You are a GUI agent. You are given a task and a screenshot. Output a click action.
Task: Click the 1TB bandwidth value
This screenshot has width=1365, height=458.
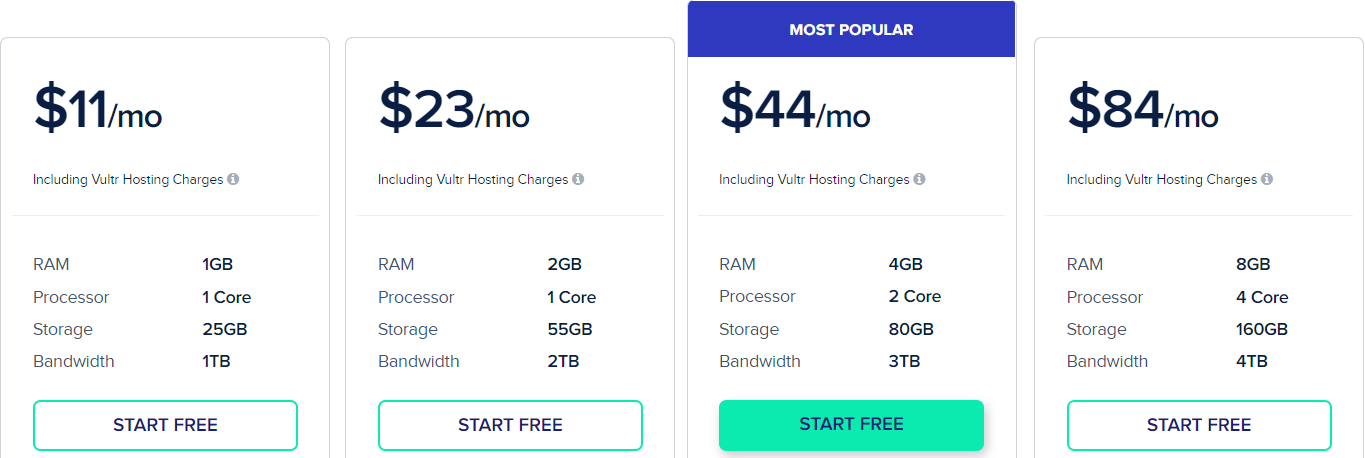pyautogui.click(x=216, y=361)
